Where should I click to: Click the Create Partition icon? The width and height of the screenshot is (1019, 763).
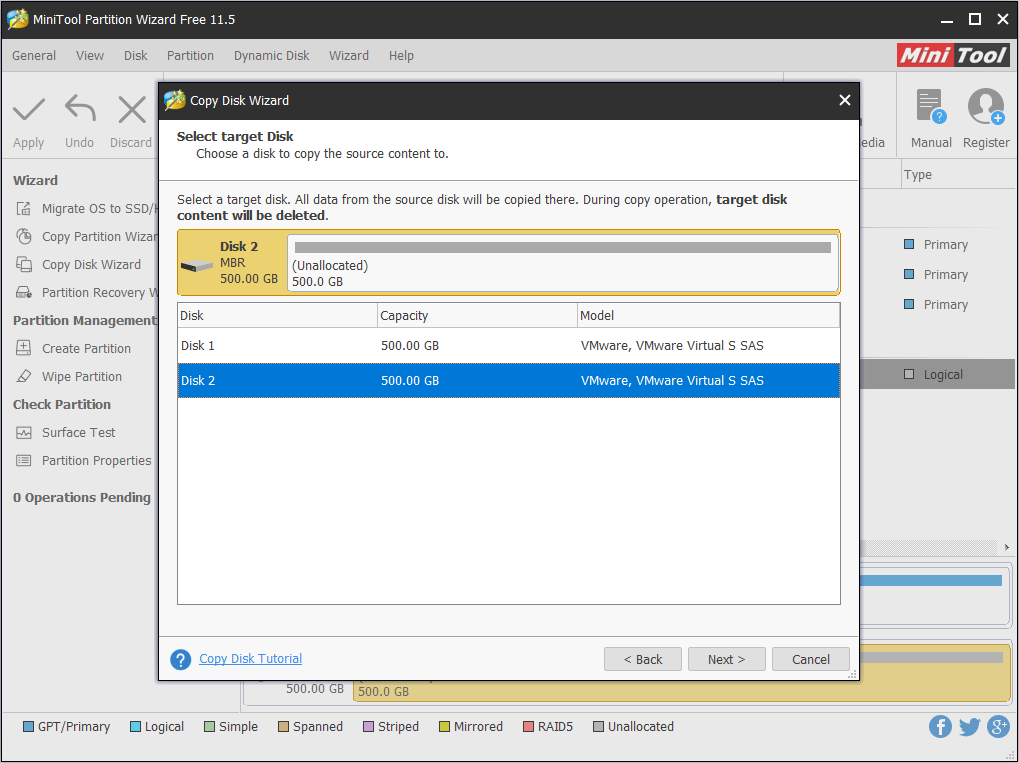click(x=23, y=348)
